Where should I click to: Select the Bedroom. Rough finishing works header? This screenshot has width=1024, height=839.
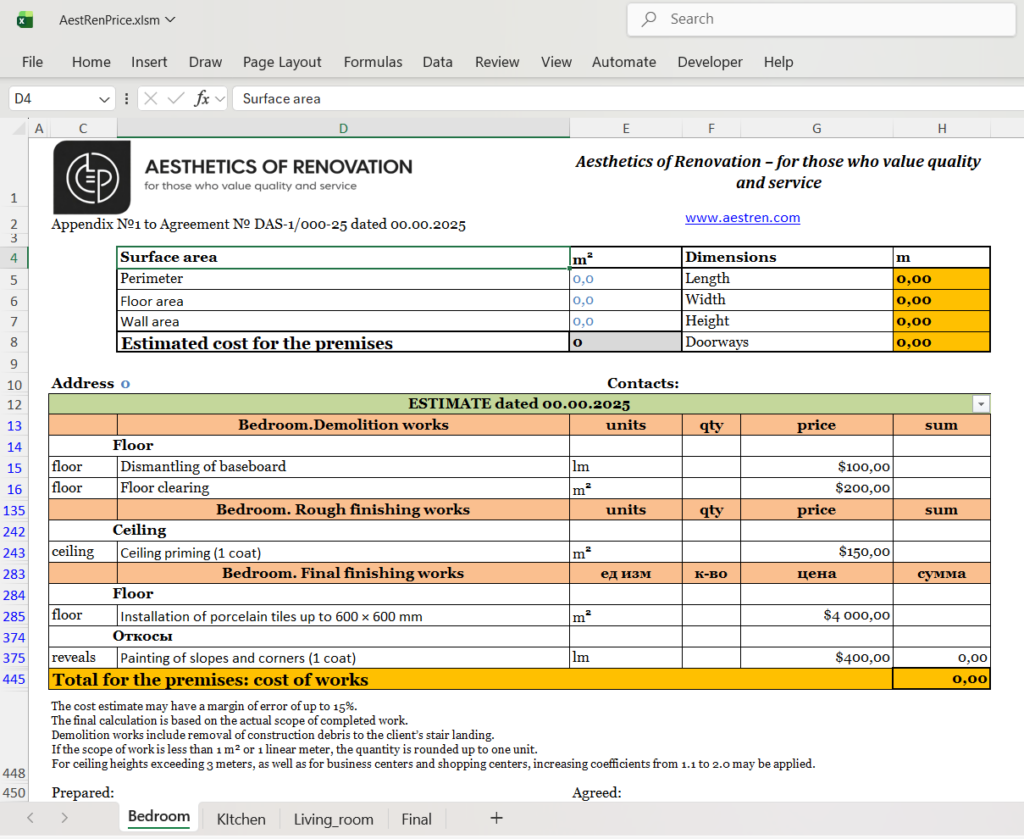click(x=344, y=509)
